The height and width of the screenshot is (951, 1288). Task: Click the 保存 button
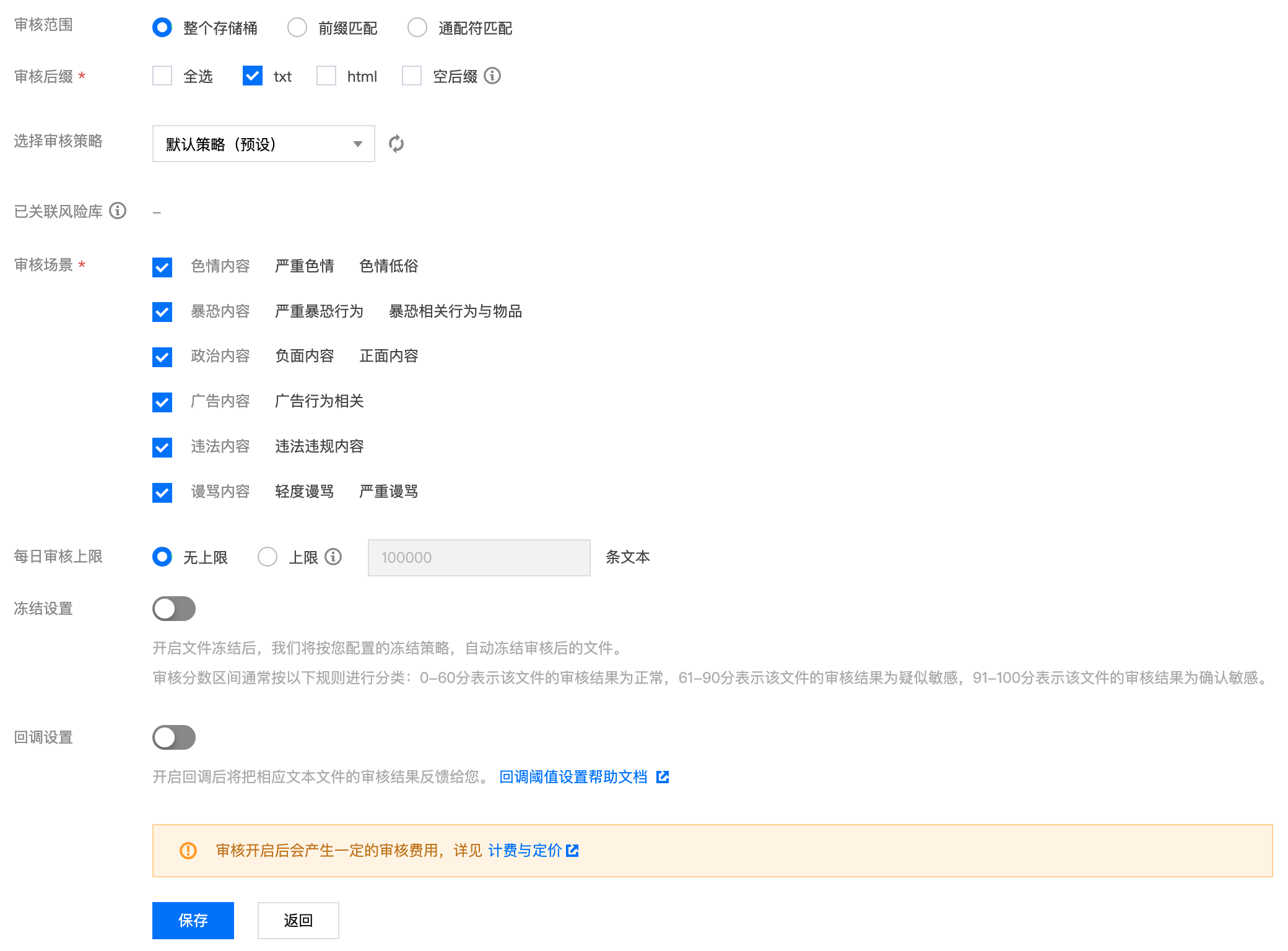click(193, 920)
